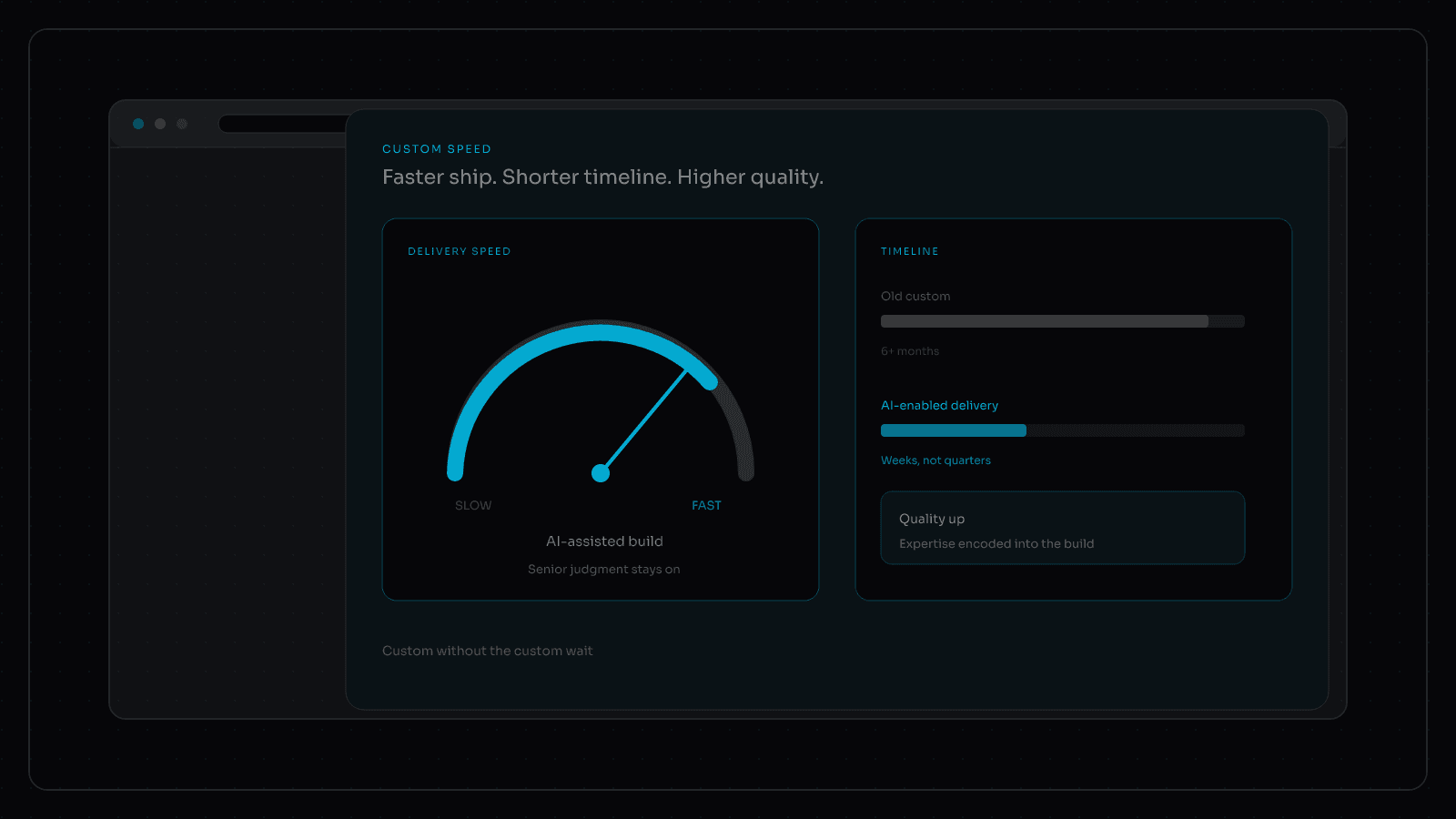Click 'Senior judgment stays on' text

604,570
